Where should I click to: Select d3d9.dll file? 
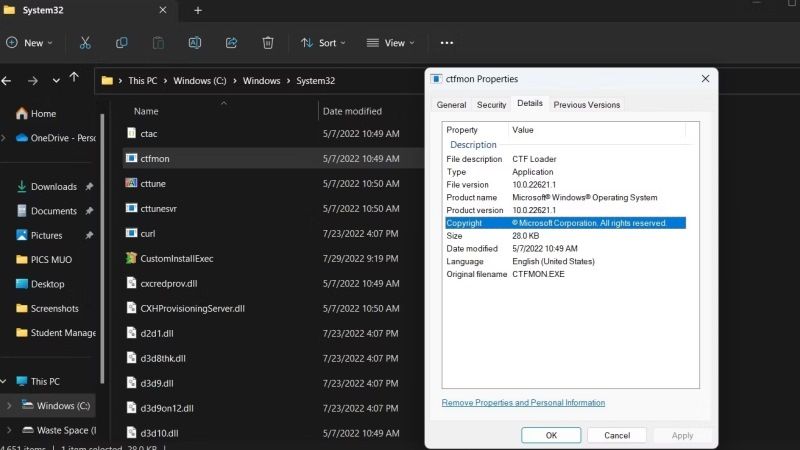coord(157,384)
